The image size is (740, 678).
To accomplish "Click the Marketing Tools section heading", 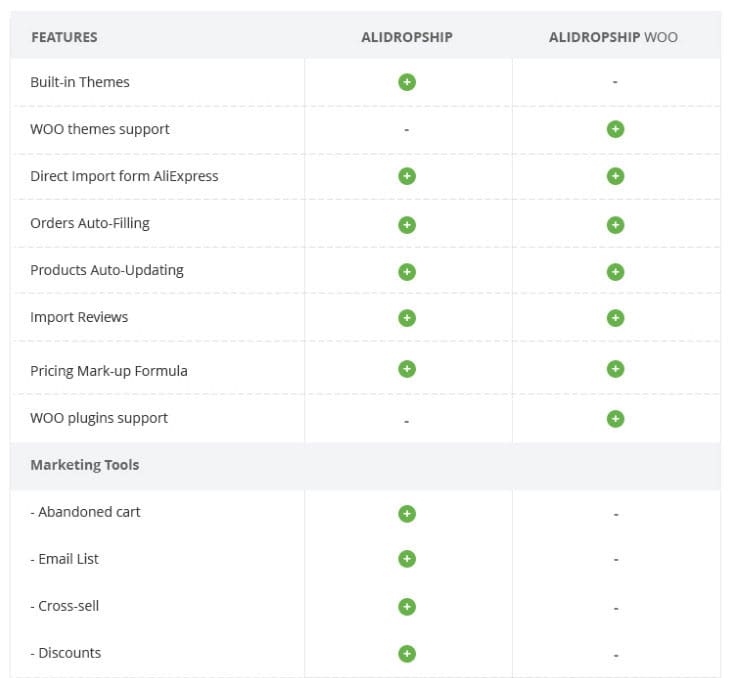I will (x=85, y=465).
